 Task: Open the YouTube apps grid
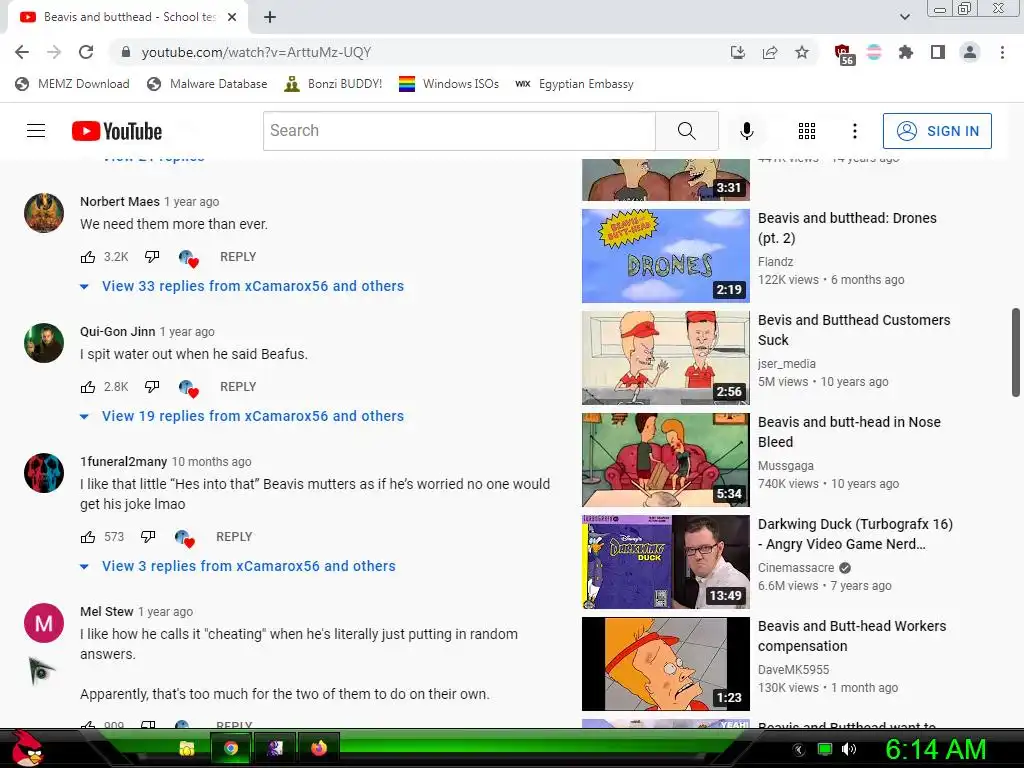[x=807, y=131]
